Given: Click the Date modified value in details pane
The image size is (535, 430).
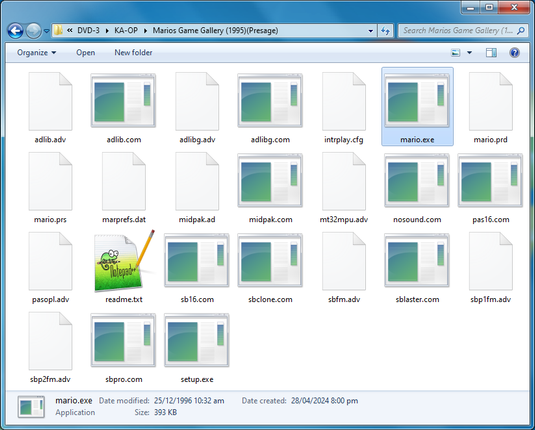Looking at the screenshot, I should pyautogui.click(x=189, y=401).
